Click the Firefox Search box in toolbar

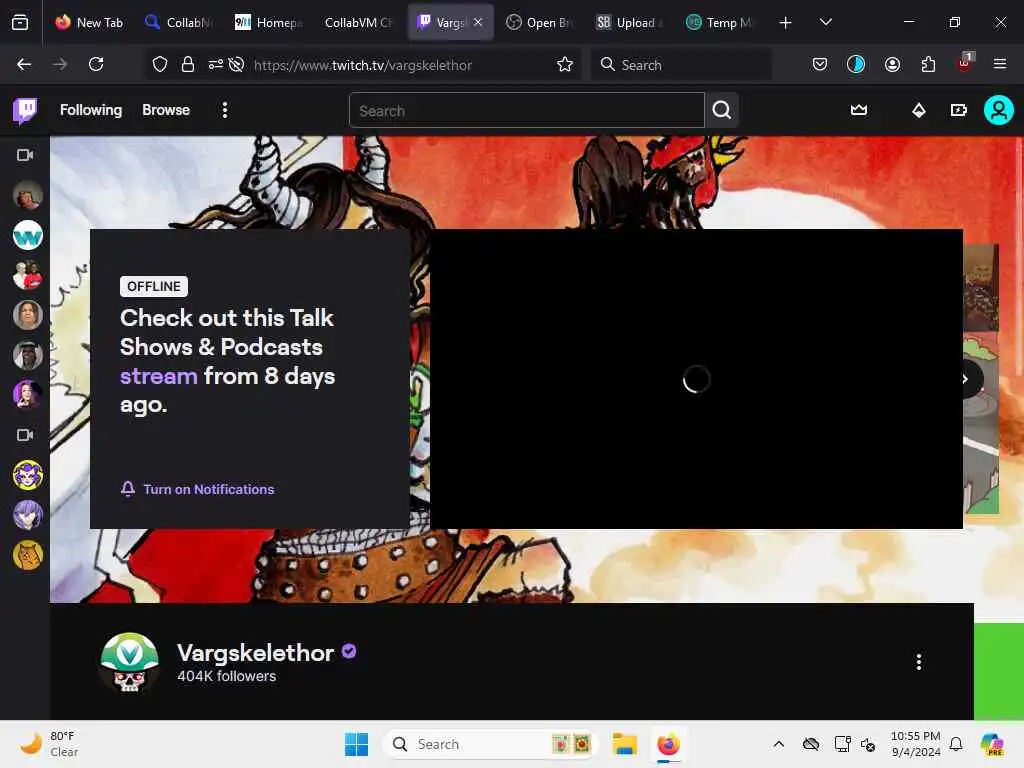coord(681,65)
